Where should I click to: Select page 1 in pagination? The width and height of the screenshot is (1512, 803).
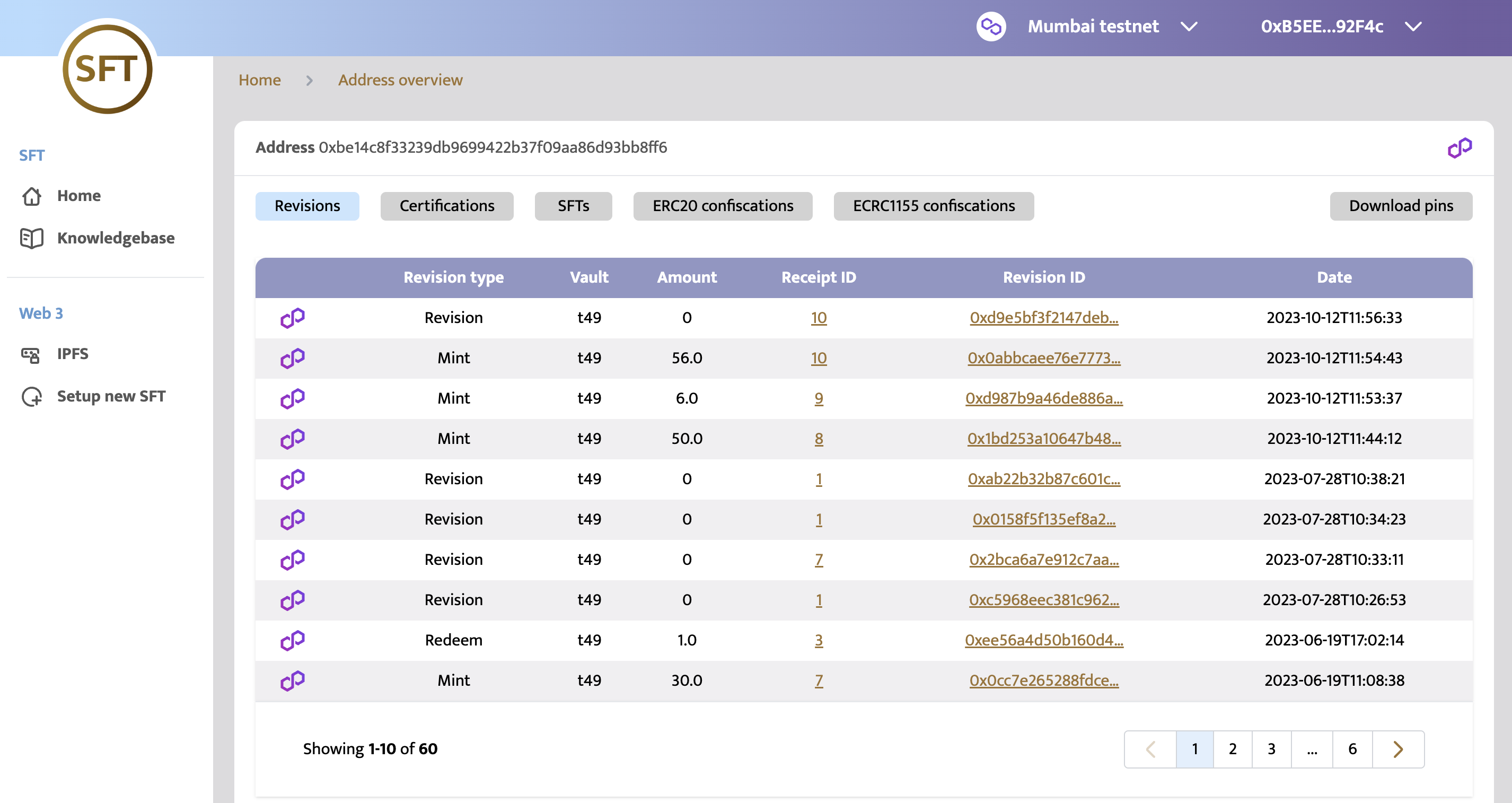[1194, 749]
